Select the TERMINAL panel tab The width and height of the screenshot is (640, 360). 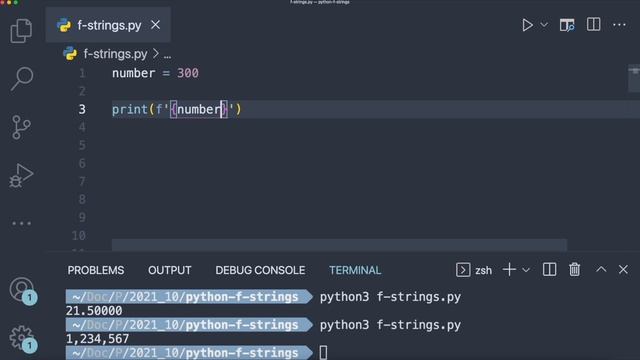pos(355,270)
